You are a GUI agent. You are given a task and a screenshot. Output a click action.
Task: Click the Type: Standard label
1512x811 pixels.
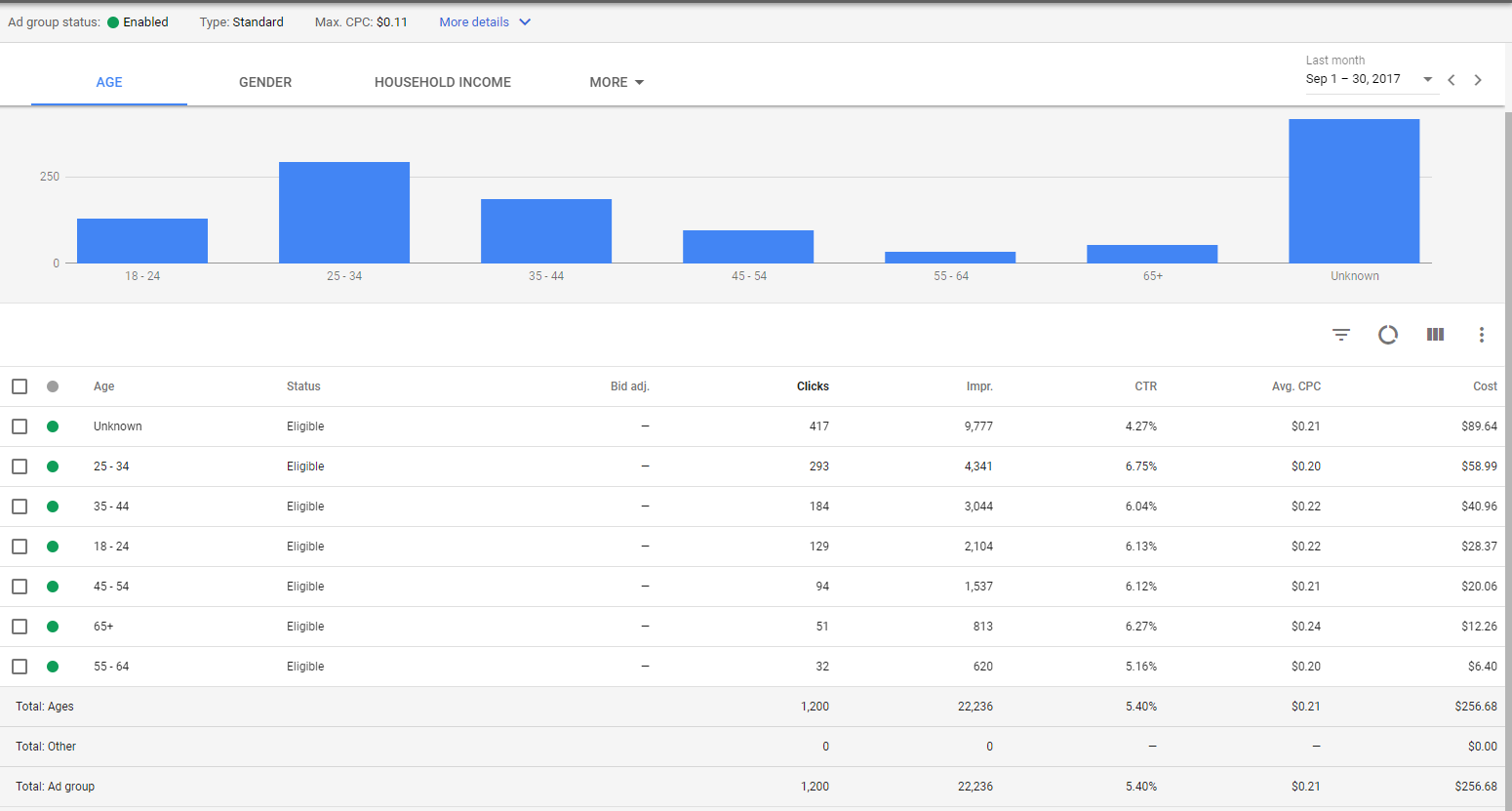(x=241, y=21)
